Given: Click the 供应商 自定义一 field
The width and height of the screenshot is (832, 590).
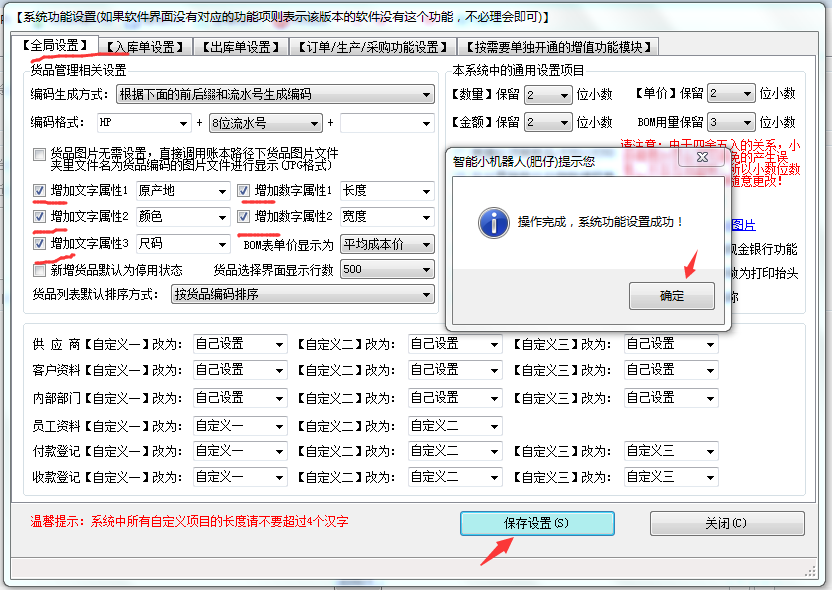Looking at the screenshot, I should click(x=239, y=344).
